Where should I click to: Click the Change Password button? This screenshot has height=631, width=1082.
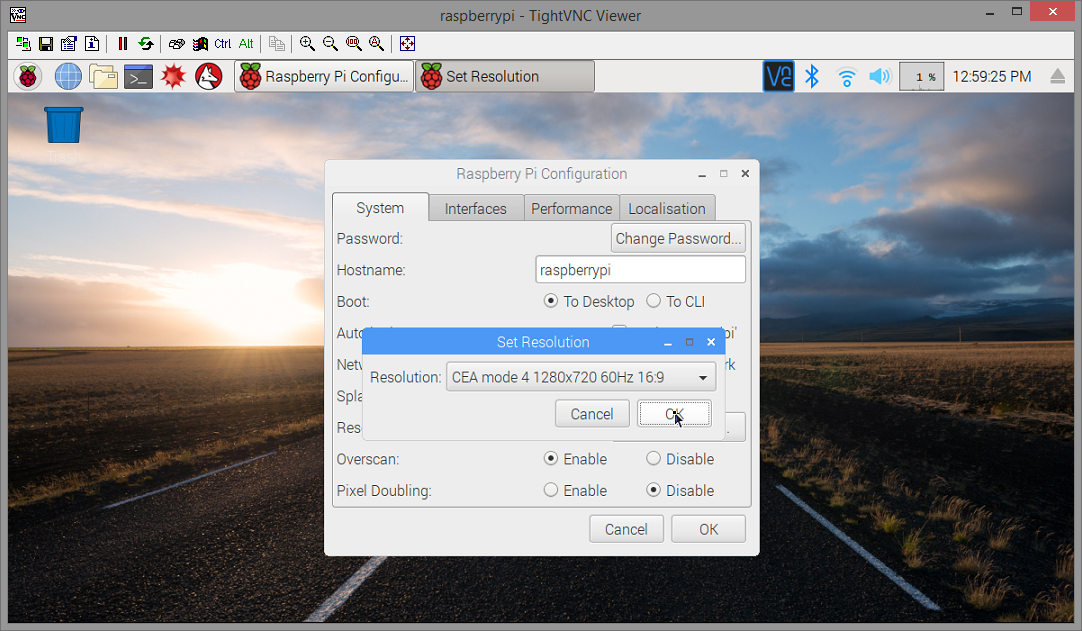tap(678, 238)
